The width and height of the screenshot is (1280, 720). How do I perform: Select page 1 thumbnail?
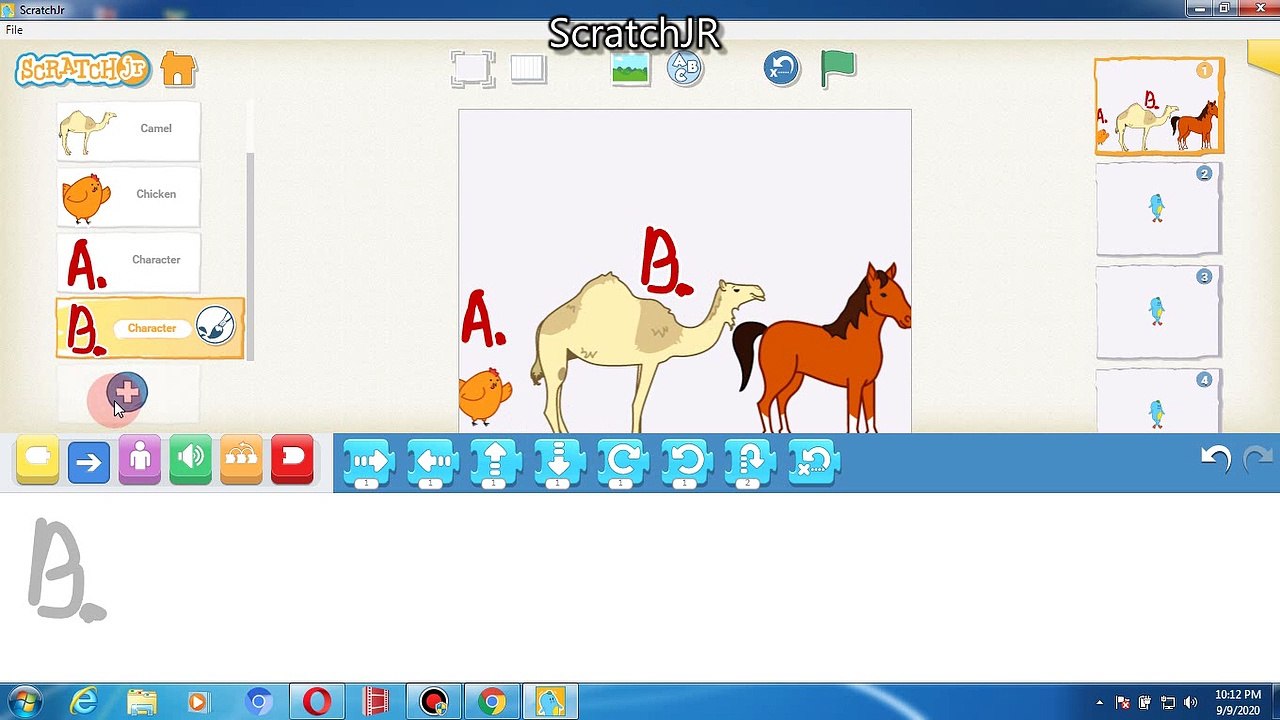click(x=1159, y=107)
